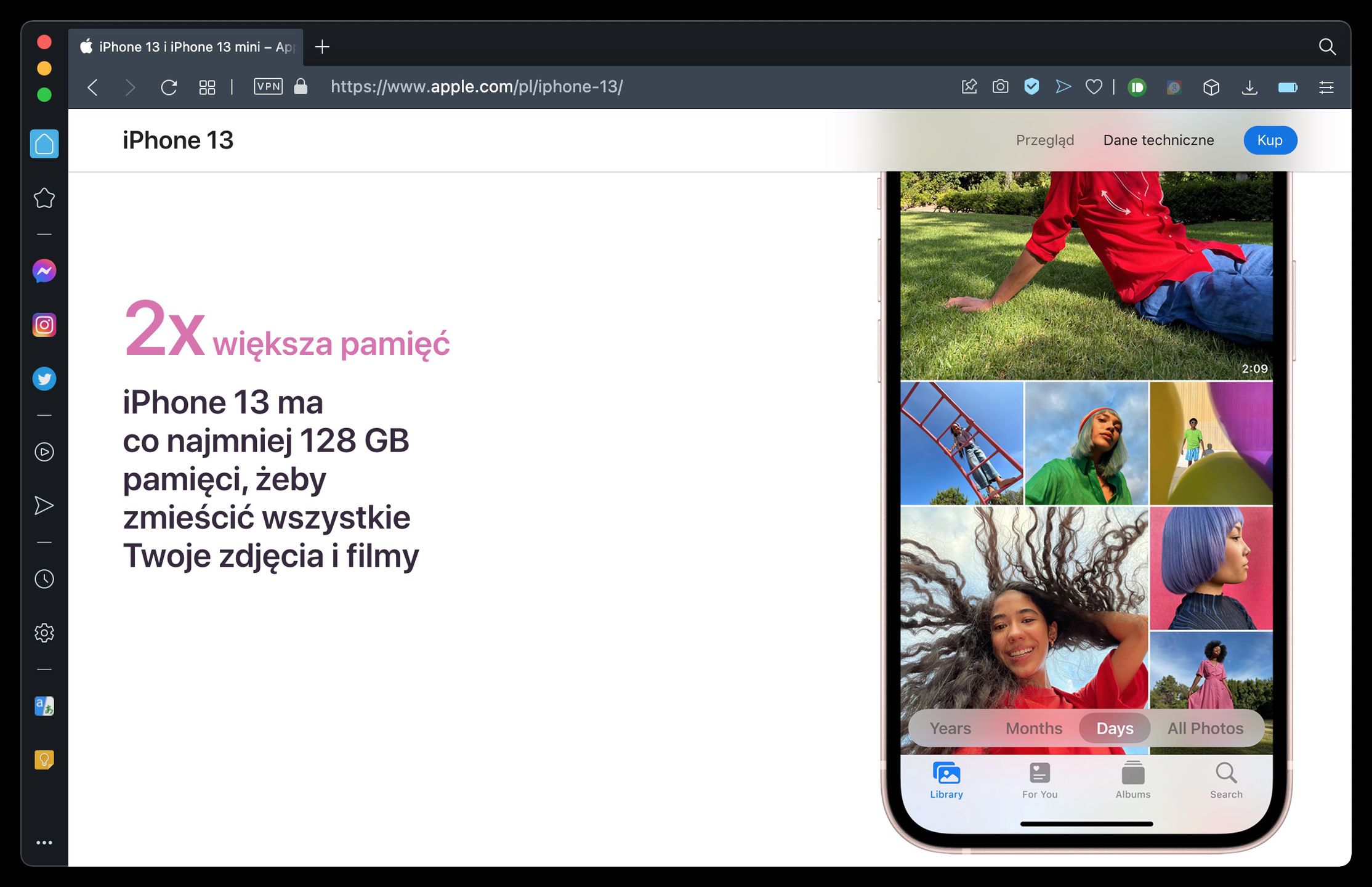Open the Easy Setup sliders icon
This screenshot has width=1372, height=887.
tap(1326, 87)
